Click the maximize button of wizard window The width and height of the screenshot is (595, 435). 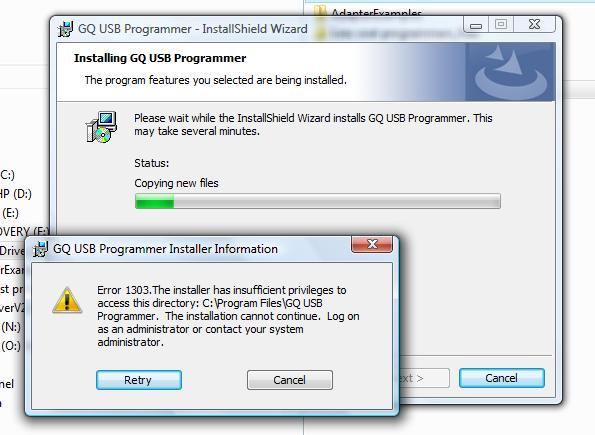pyautogui.click(x=501, y=25)
